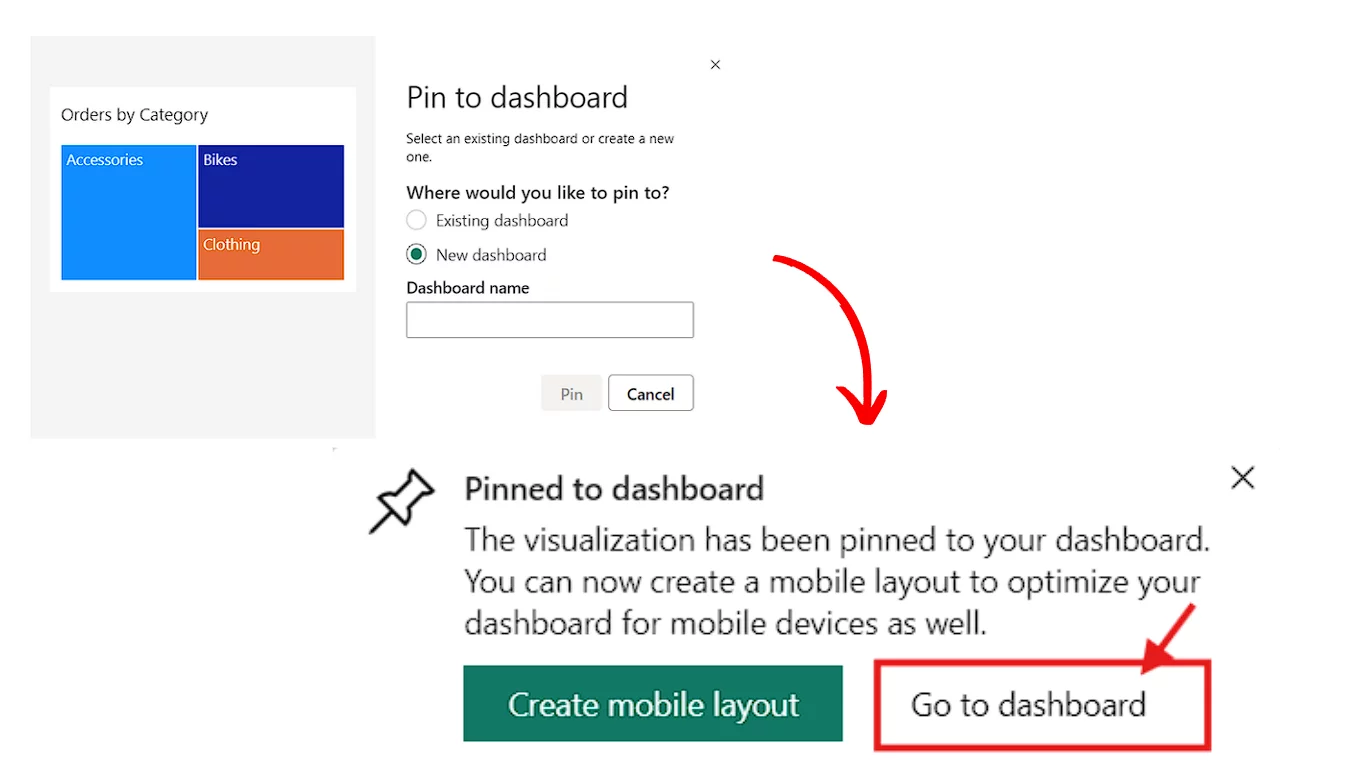This screenshot has width=1353, height=772.
Task: Select the orange Clothing segment
Action: (270, 254)
